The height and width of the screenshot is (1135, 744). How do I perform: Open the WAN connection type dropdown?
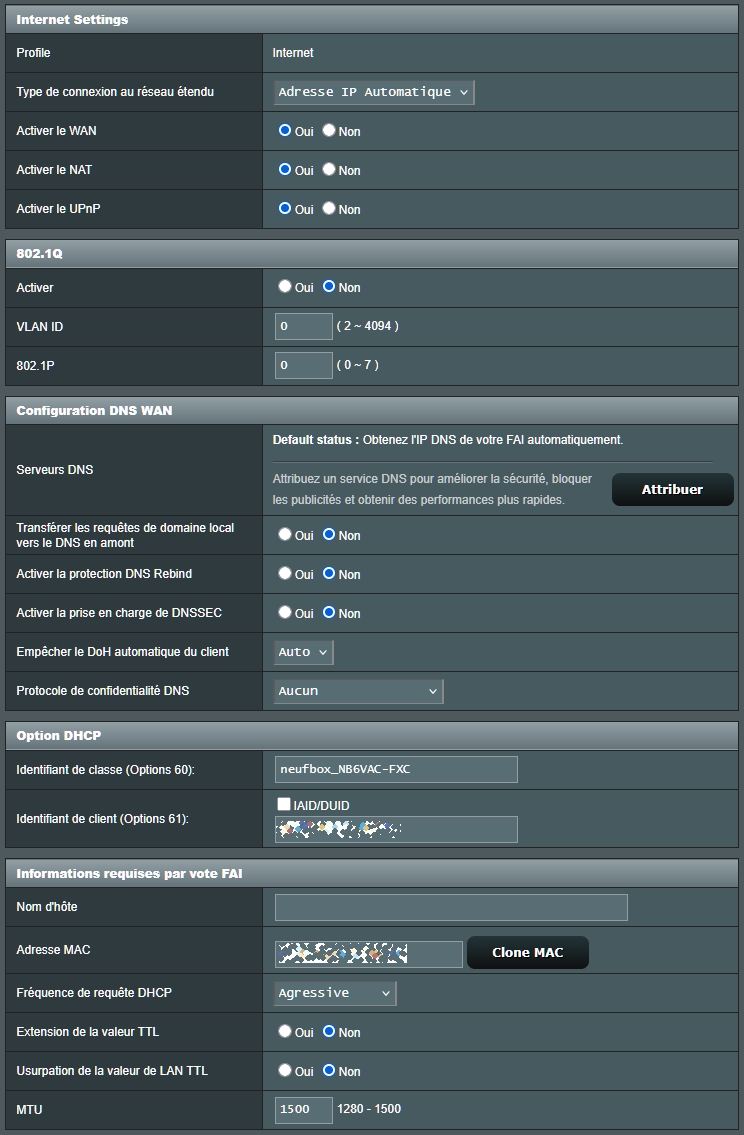[374, 92]
